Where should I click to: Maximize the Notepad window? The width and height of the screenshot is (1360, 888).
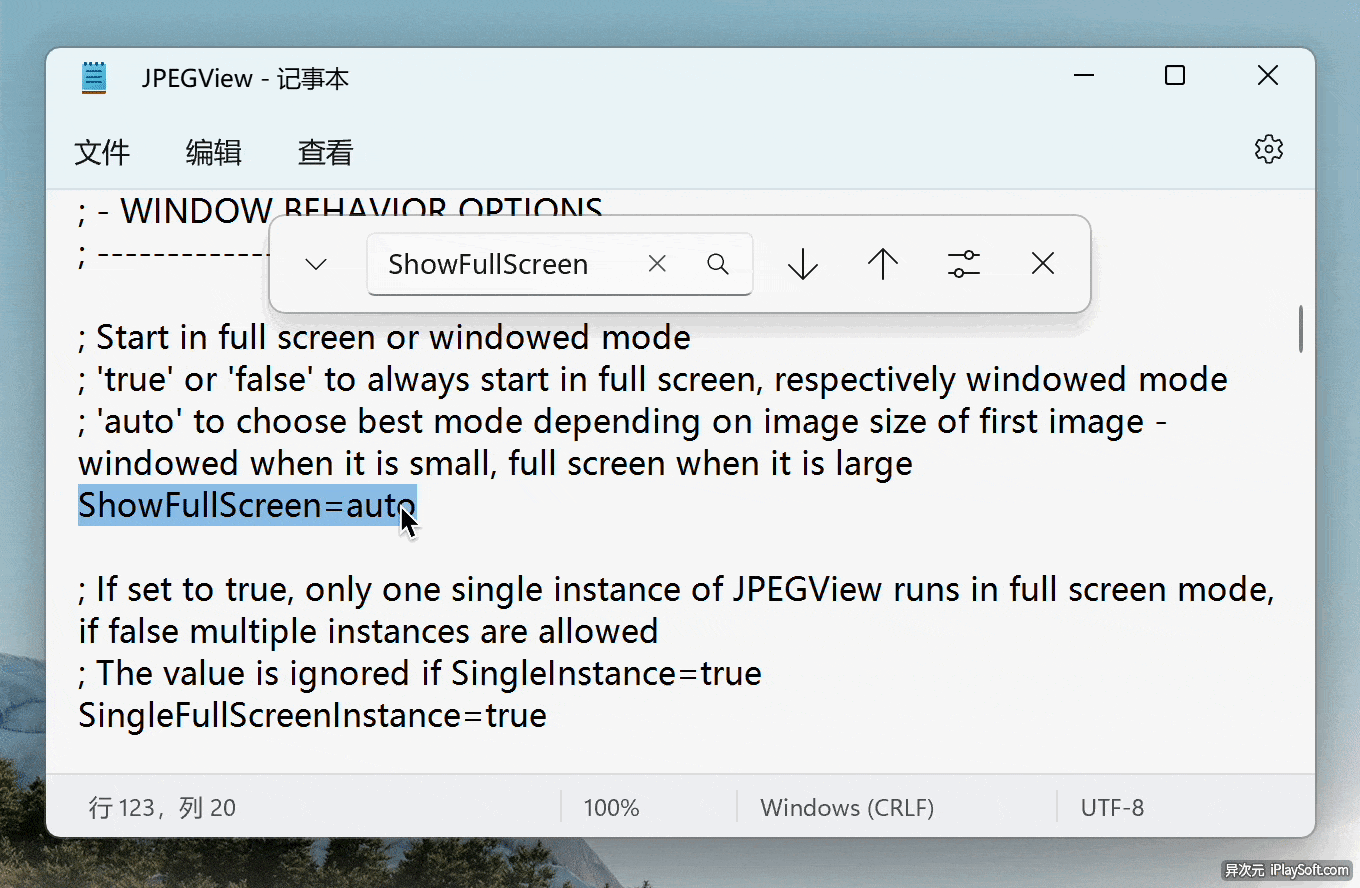1175,76
